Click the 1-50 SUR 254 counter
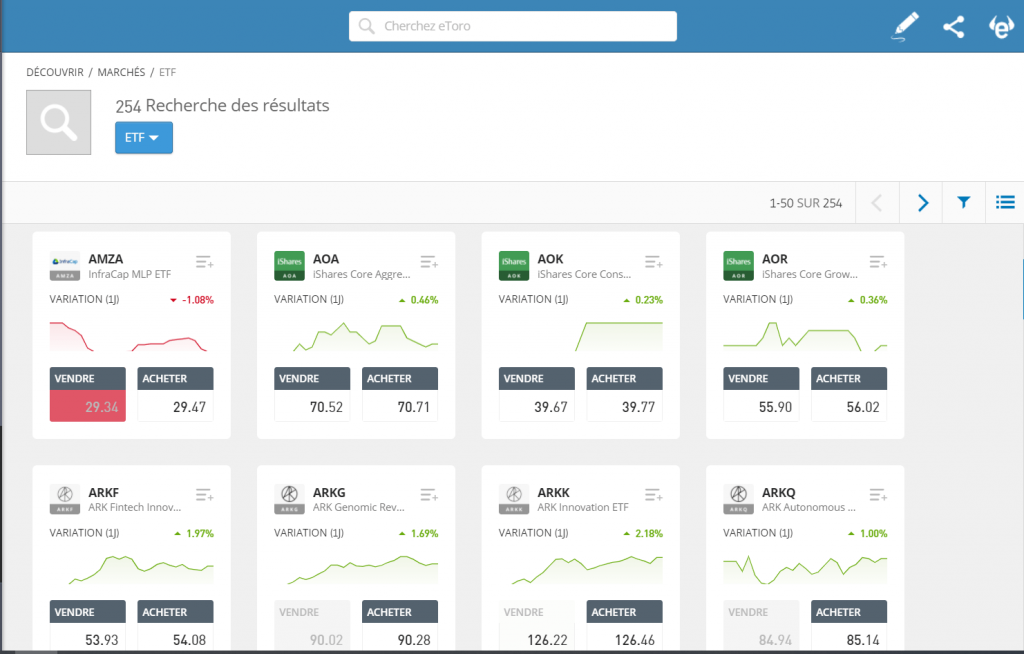The width and height of the screenshot is (1024, 654). [x=806, y=203]
